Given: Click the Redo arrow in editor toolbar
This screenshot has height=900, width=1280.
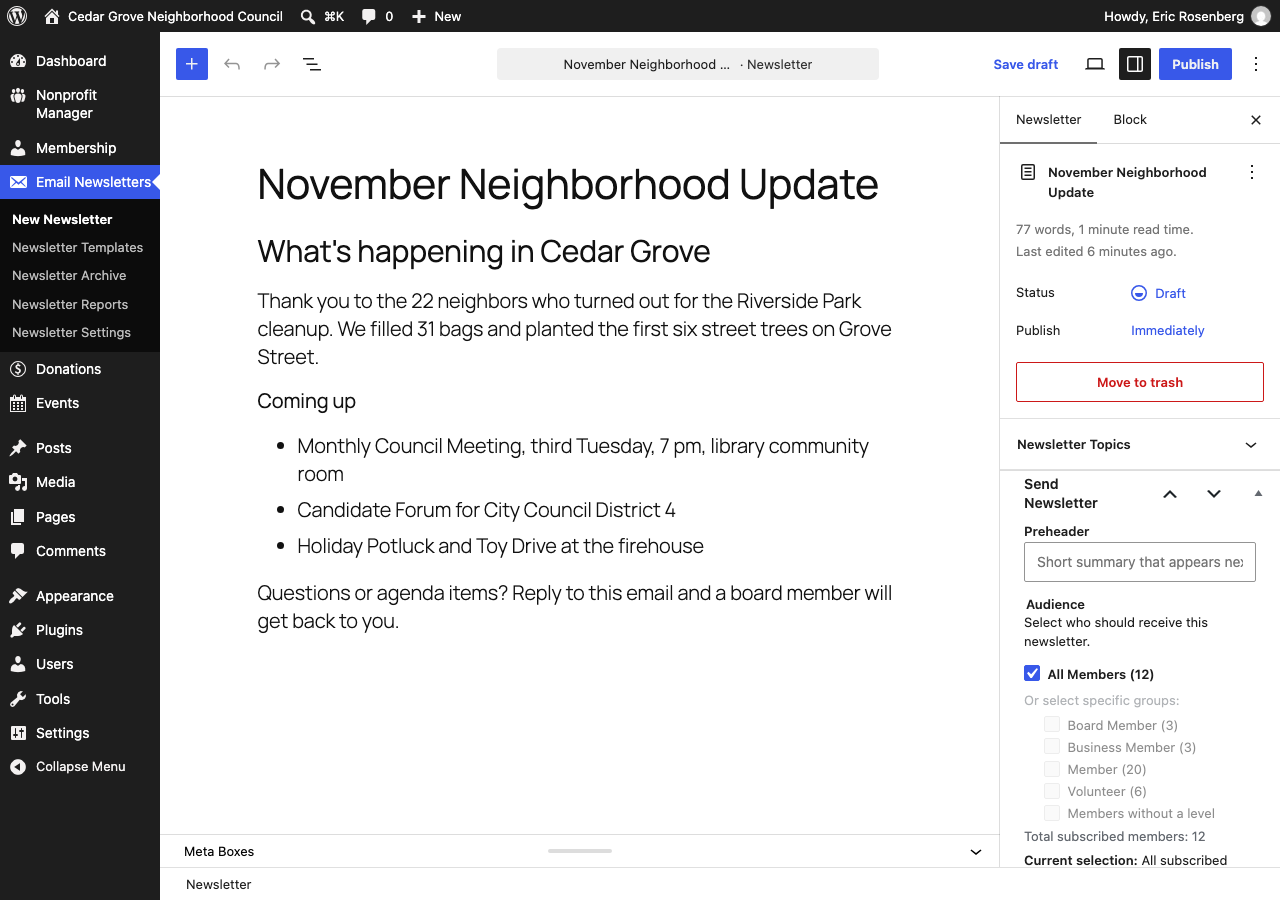Looking at the screenshot, I should [x=272, y=64].
